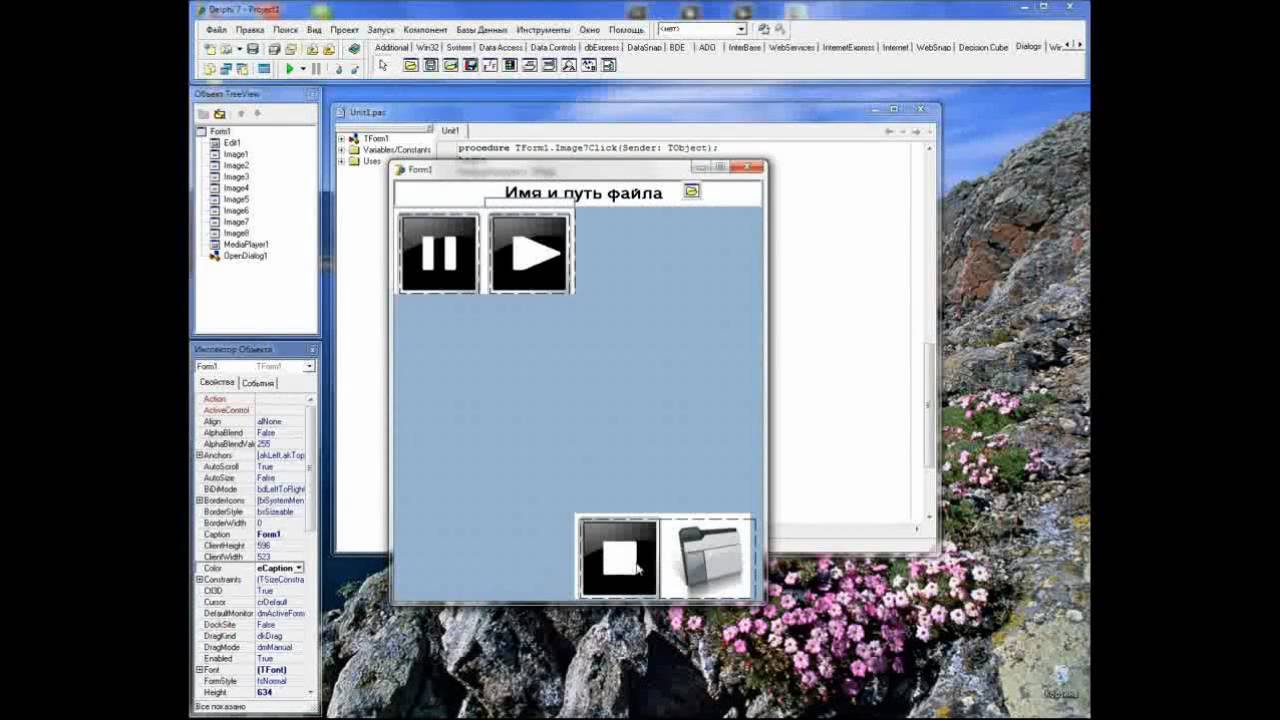The width and height of the screenshot is (1280, 720).
Task: Select the System palette tab
Action: (x=459, y=47)
